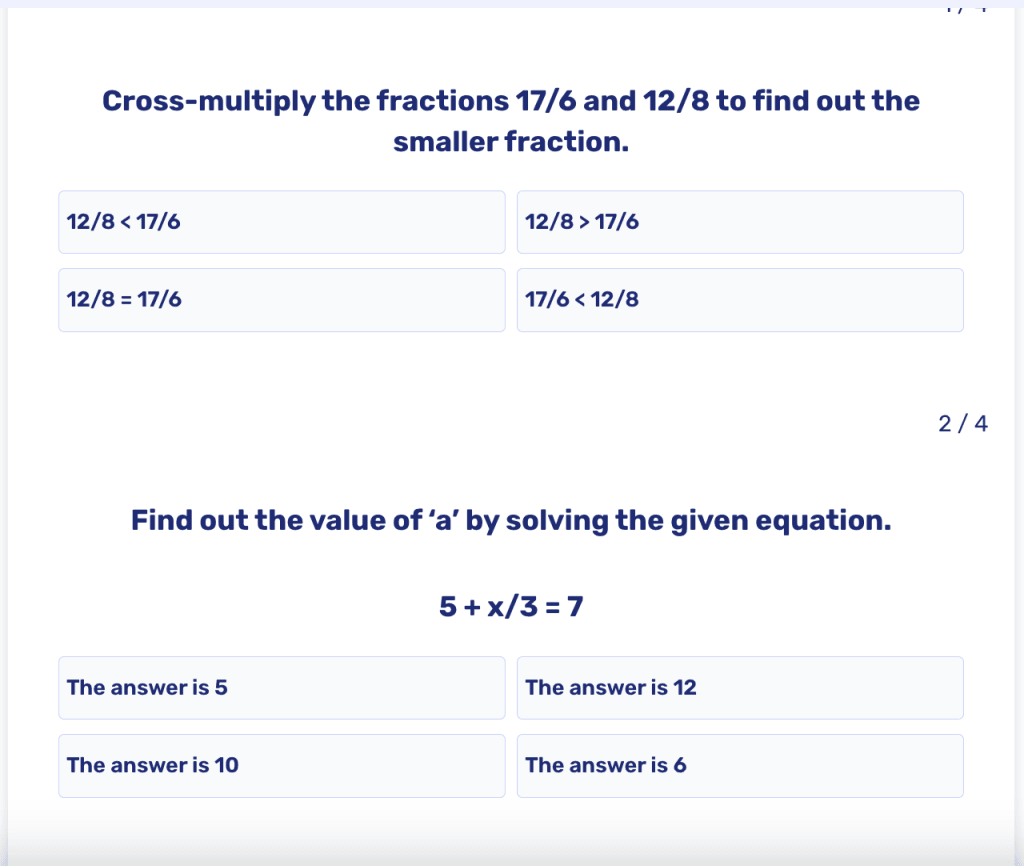Choose 'The answer is 6'
The width and height of the screenshot is (1024, 866).
point(740,765)
